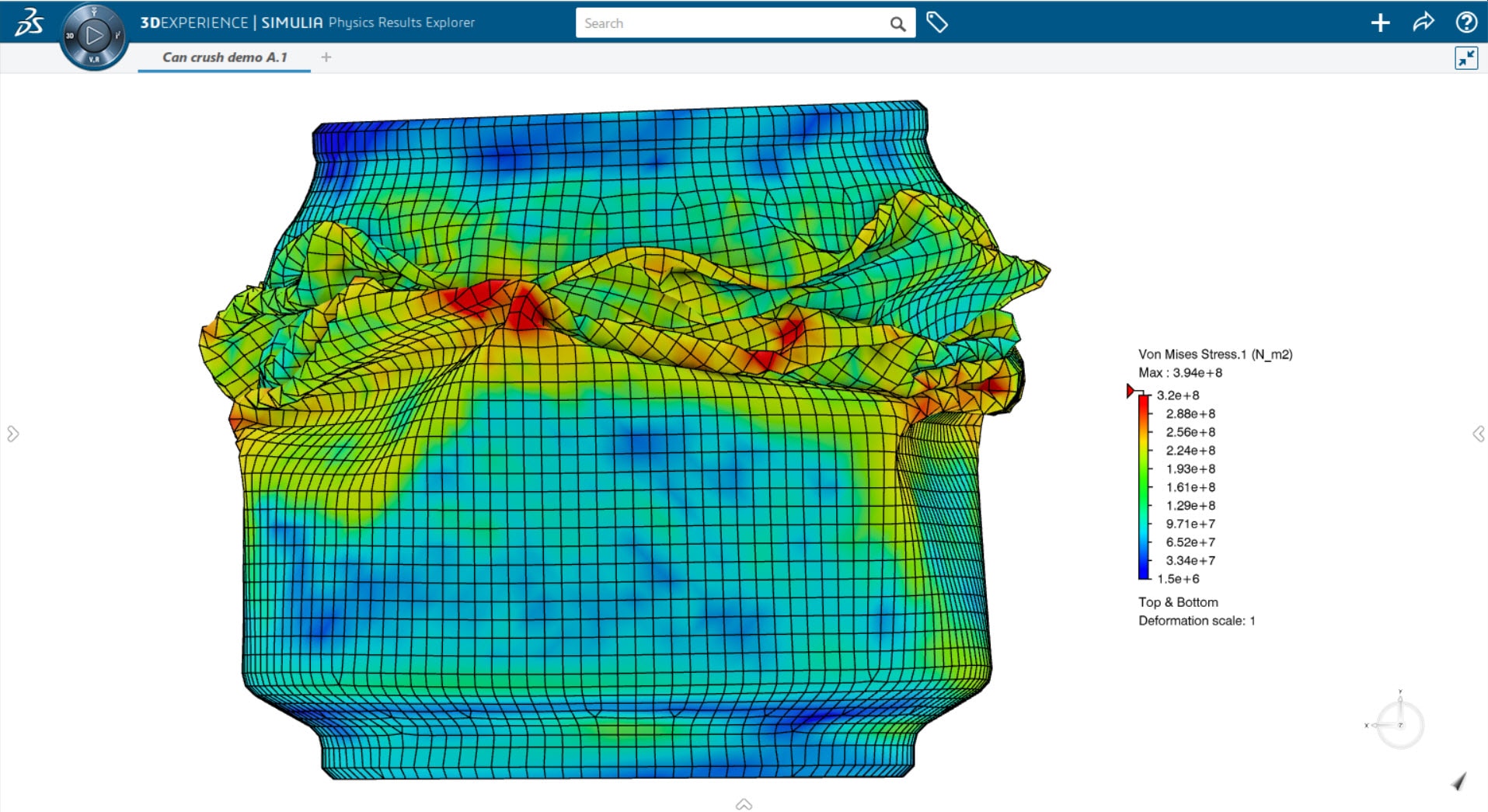Click the search magnifier icon
Viewport: 1488px width, 812px height.
(x=898, y=23)
